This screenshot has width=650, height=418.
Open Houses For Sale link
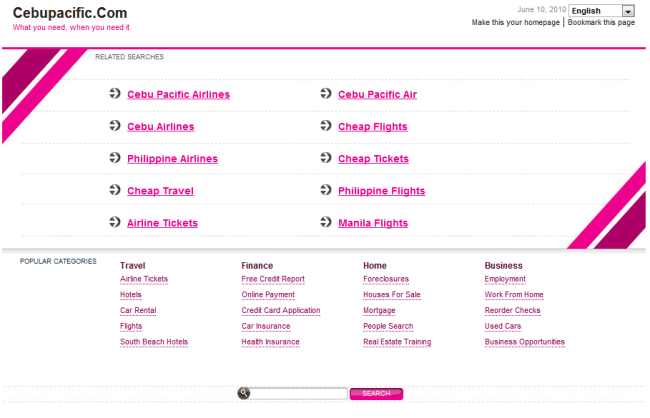tap(392, 295)
